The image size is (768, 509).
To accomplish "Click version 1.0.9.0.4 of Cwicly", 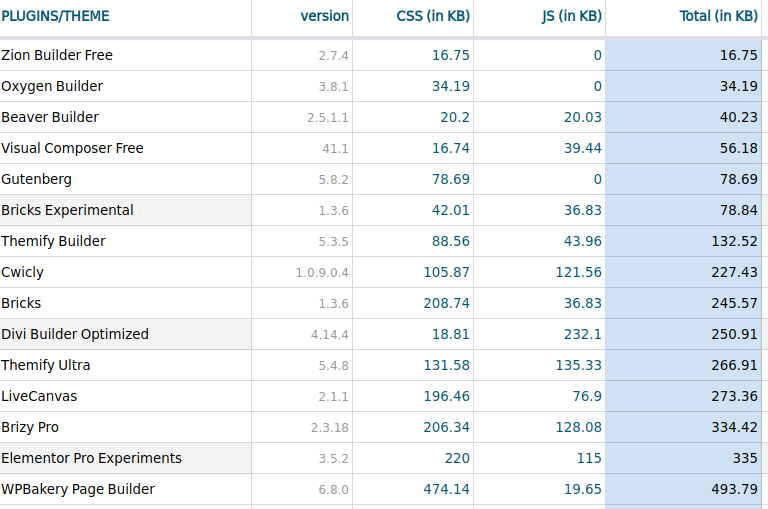I will click(x=322, y=272).
